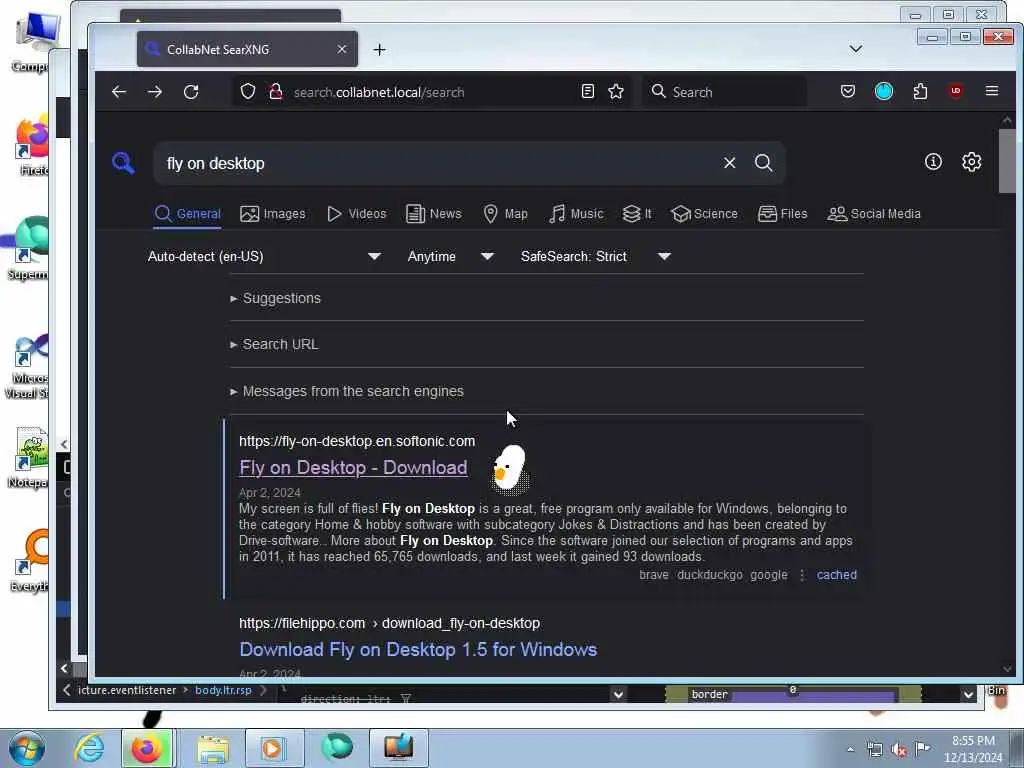Open the Windows Start button
The image size is (1024, 768).
[x=26, y=748]
